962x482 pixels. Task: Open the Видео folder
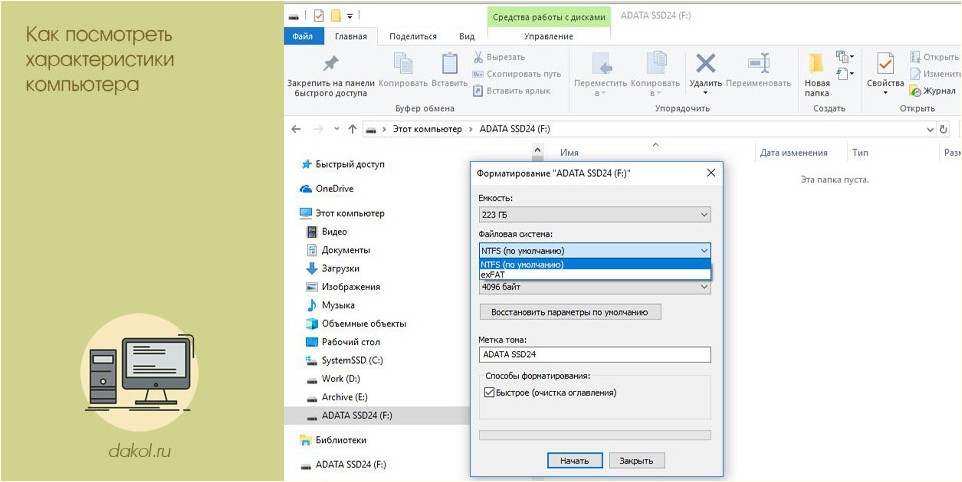tap(334, 232)
